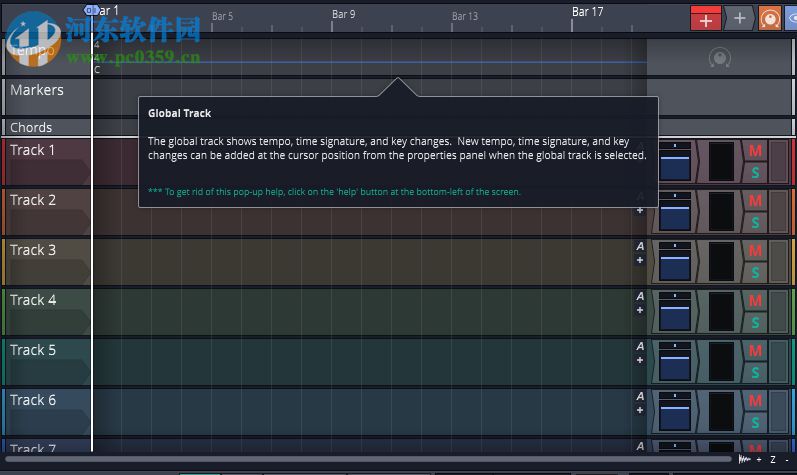Open Track 3 automation A menu
This screenshot has height=475, width=797.
point(640,246)
